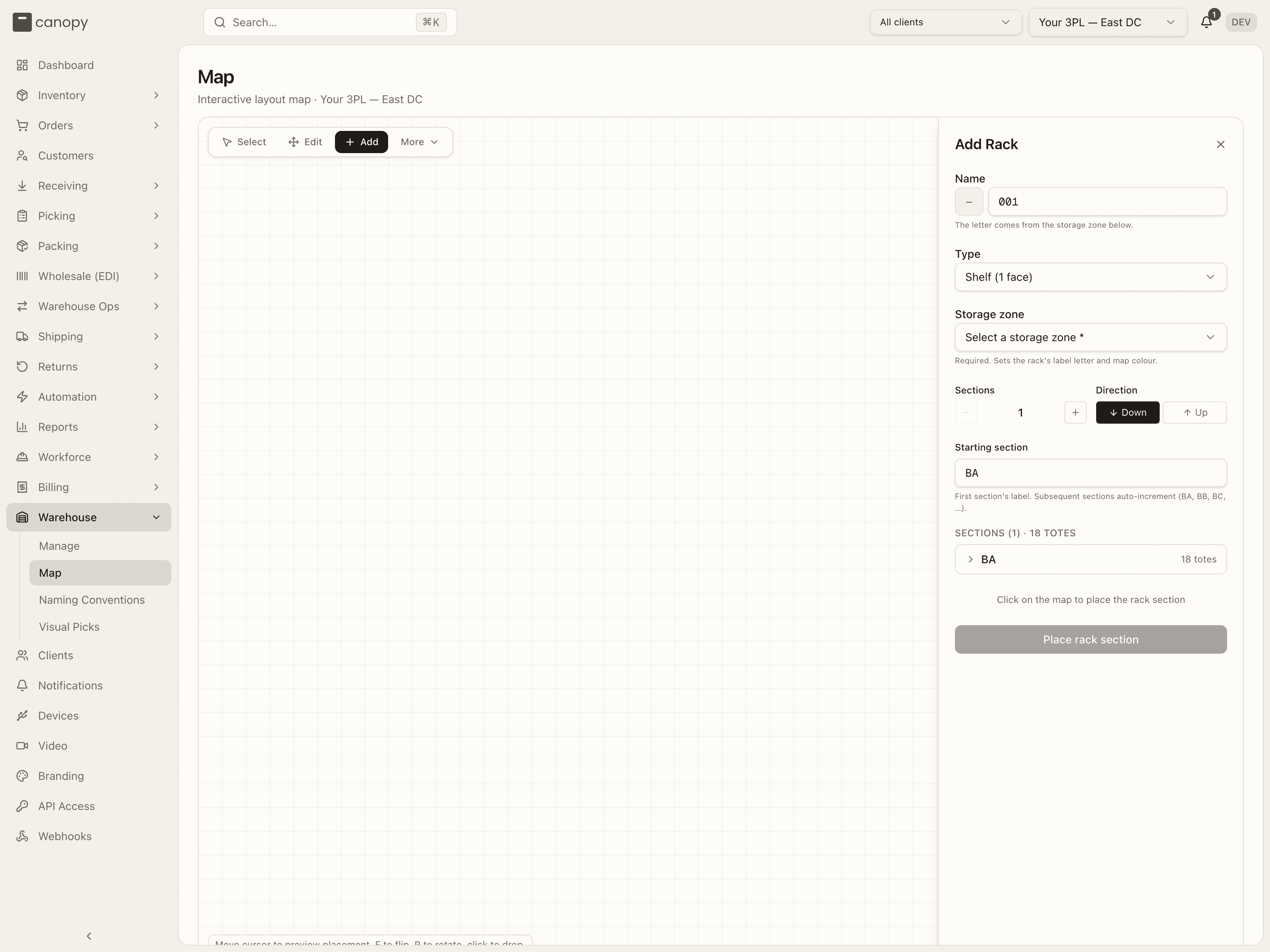Switch to Edit mode
The width and height of the screenshot is (1270, 952).
tap(305, 142)
